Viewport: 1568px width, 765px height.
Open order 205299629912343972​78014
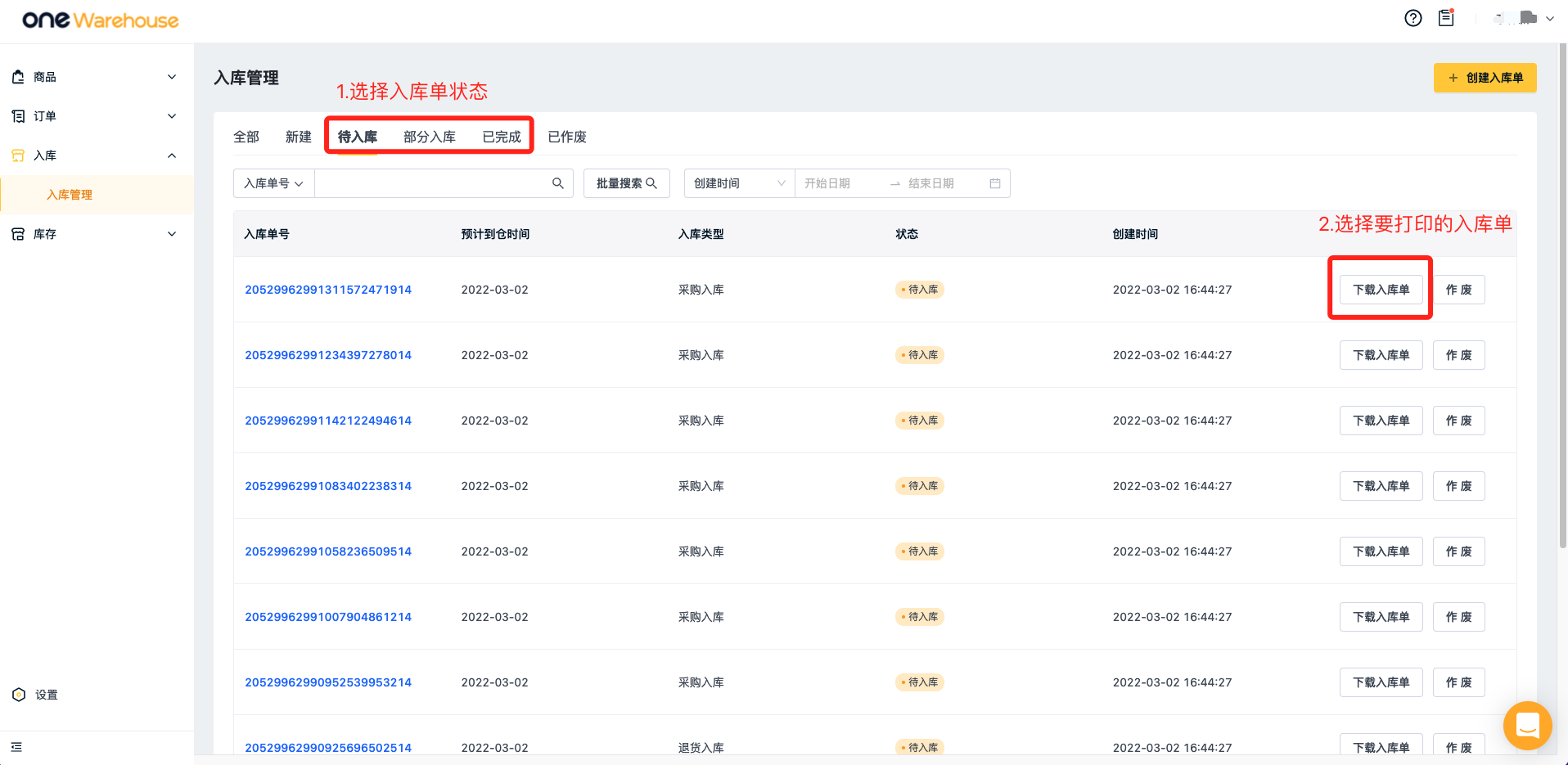(x=328, y=355)
